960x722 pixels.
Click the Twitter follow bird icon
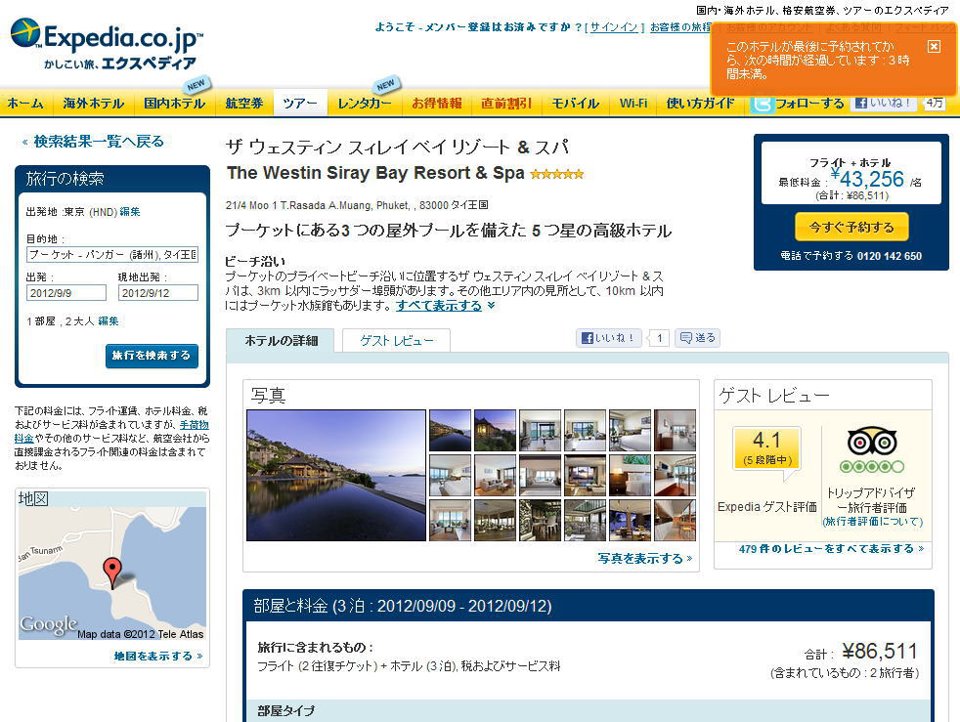click(x=762, y=103)
